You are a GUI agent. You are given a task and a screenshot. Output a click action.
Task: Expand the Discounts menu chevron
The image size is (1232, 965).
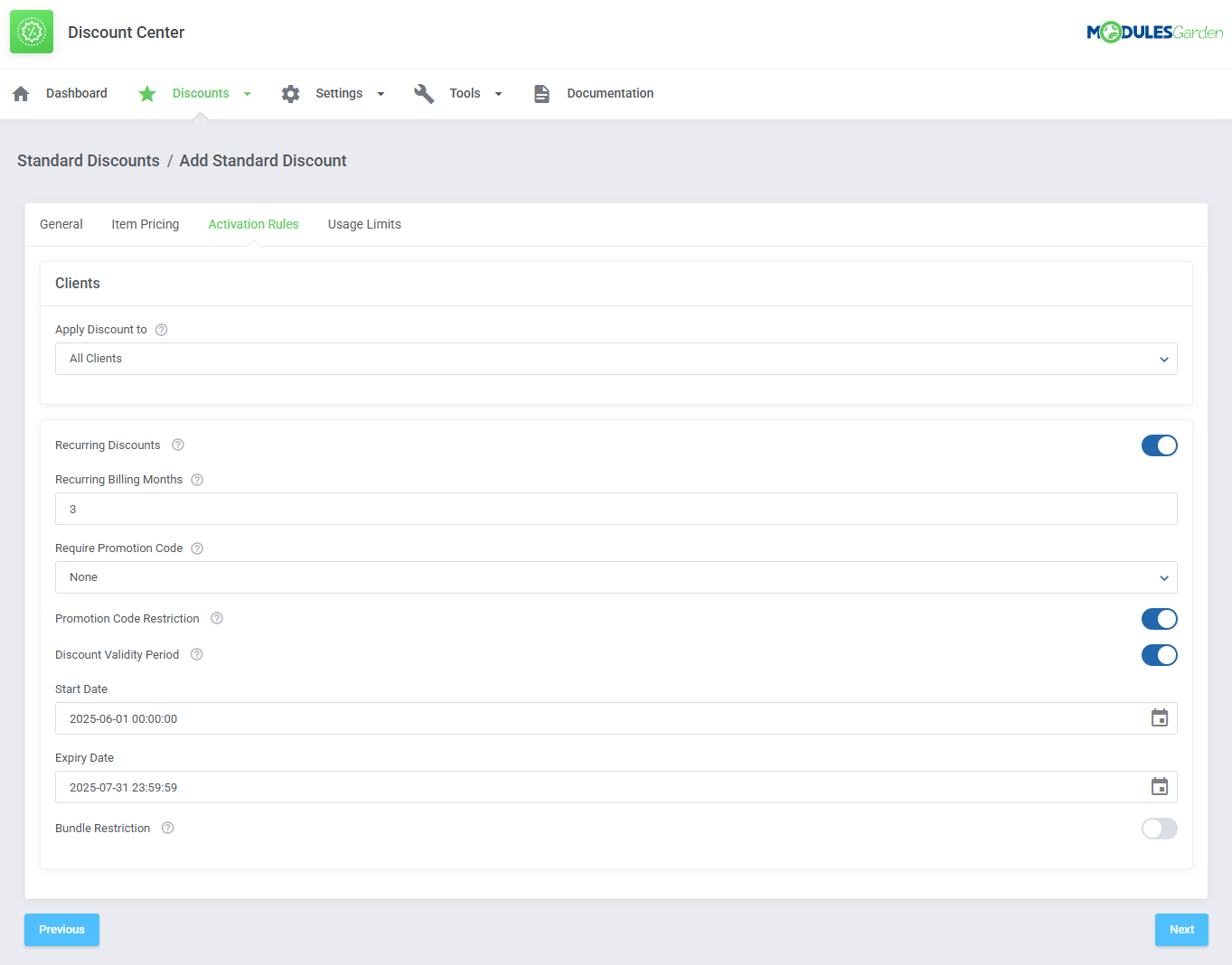pyautogui.click(x=247, y=92)
